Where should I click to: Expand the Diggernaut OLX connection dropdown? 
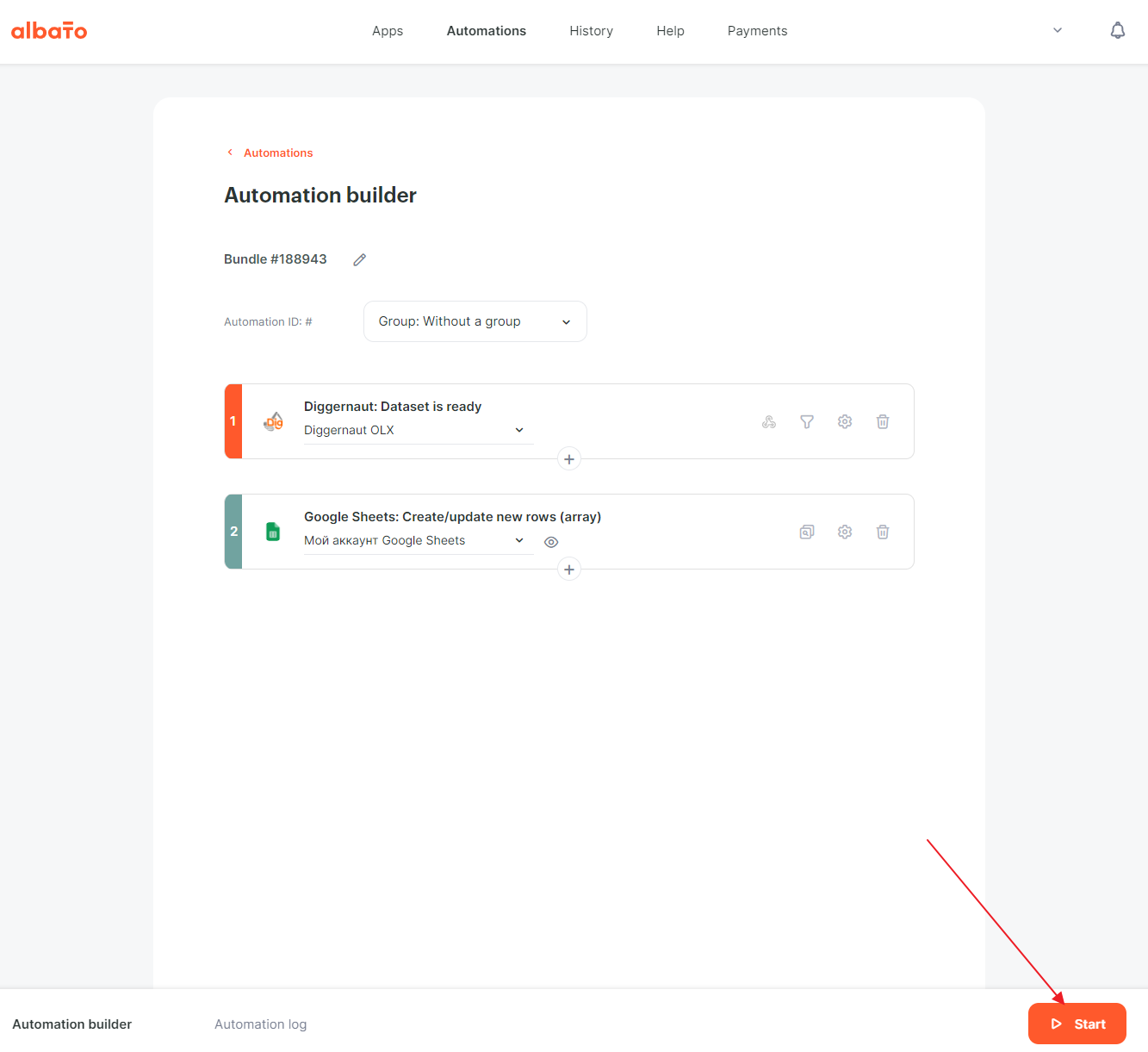pyautogui.click(x=418, y=430)
